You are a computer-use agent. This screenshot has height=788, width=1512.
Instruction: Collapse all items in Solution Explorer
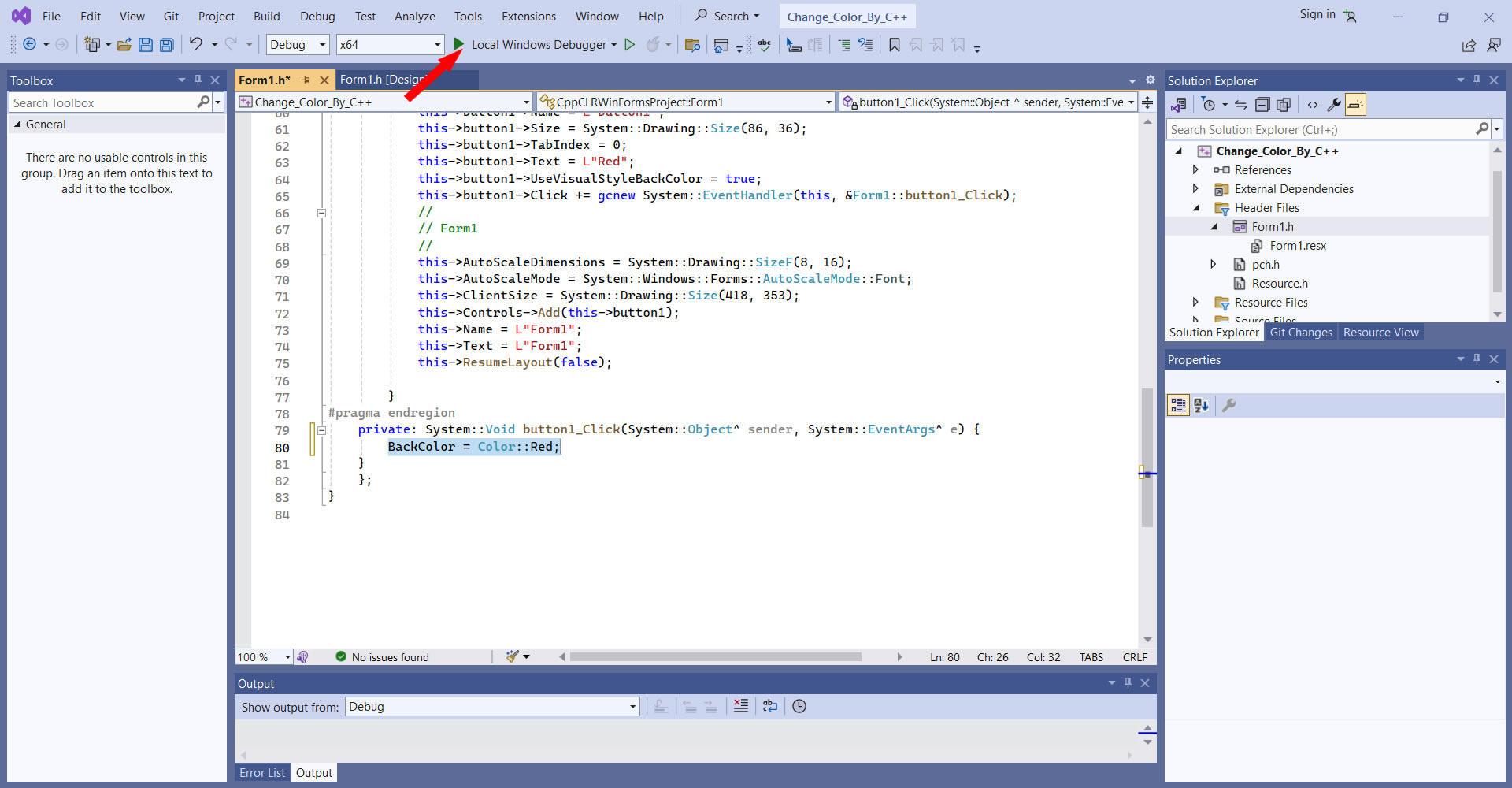(x=1262, y=105)
